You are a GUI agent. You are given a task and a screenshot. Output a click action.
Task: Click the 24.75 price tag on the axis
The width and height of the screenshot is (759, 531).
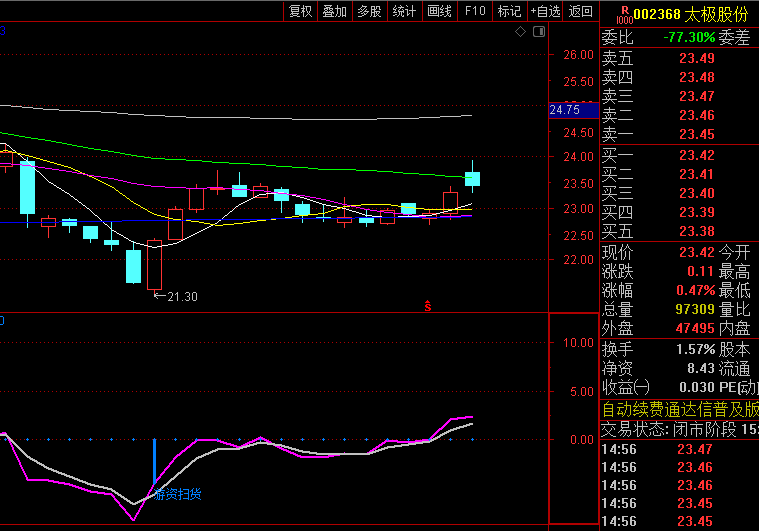[x=565, y=110]
